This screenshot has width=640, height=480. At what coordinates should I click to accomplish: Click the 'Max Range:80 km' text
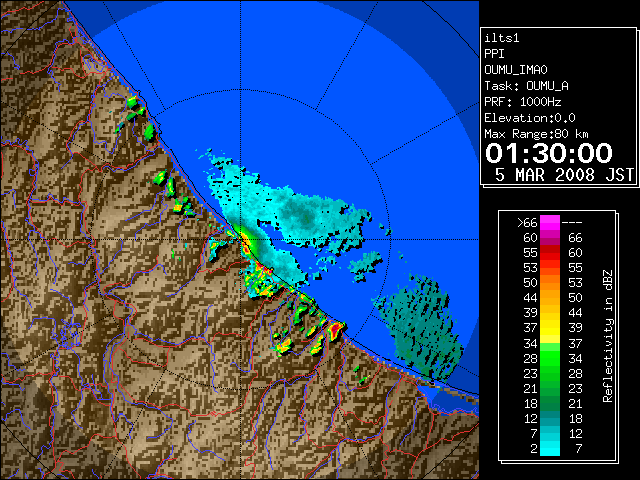[536, 134]
